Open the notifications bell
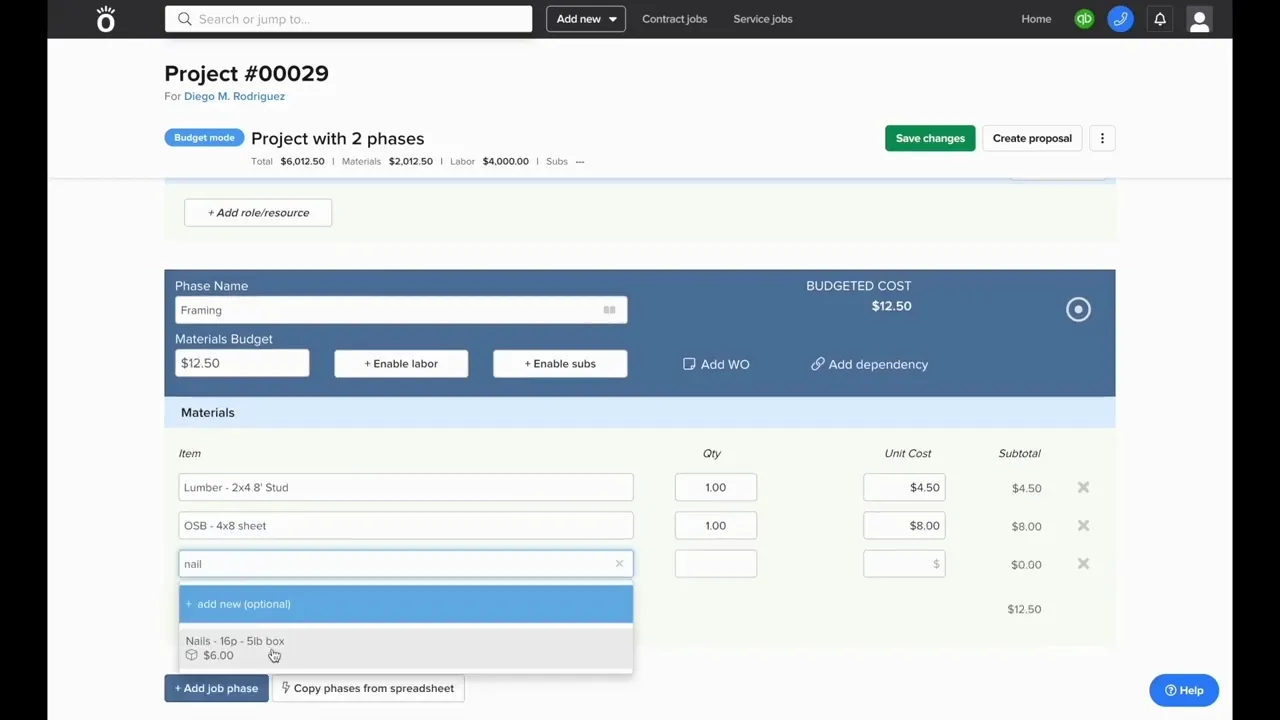This screenshot has height=720, width=1280. 1160,19
